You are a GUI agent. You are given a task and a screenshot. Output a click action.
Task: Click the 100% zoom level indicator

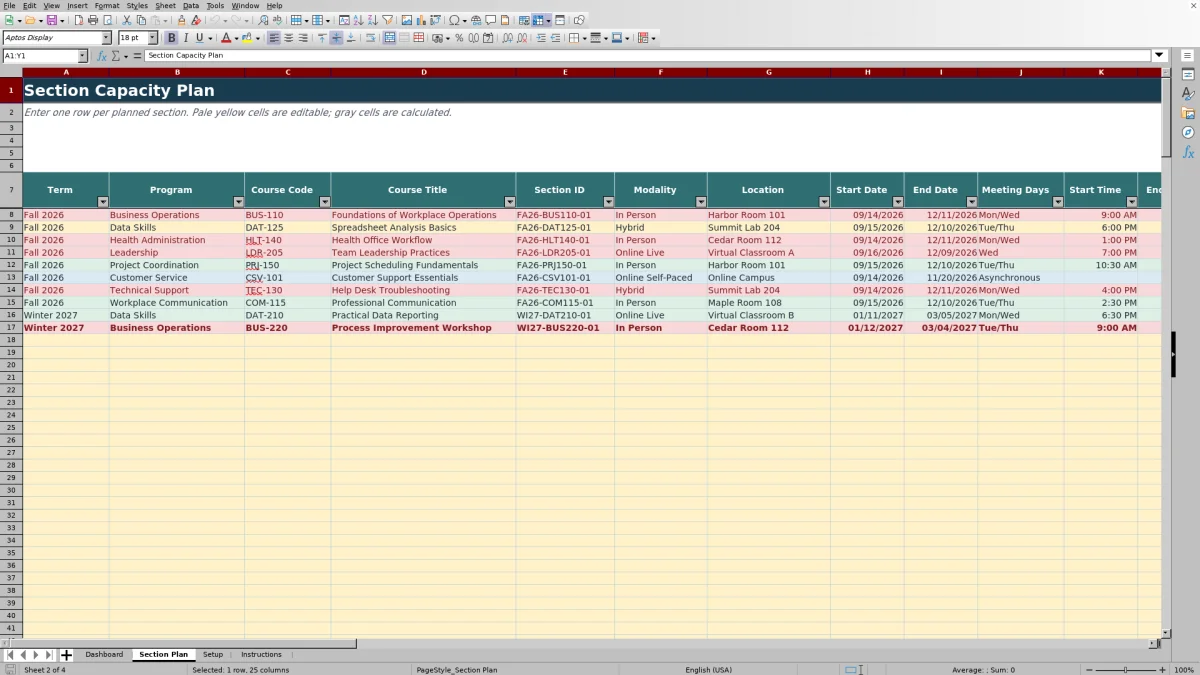point(1184,670)
